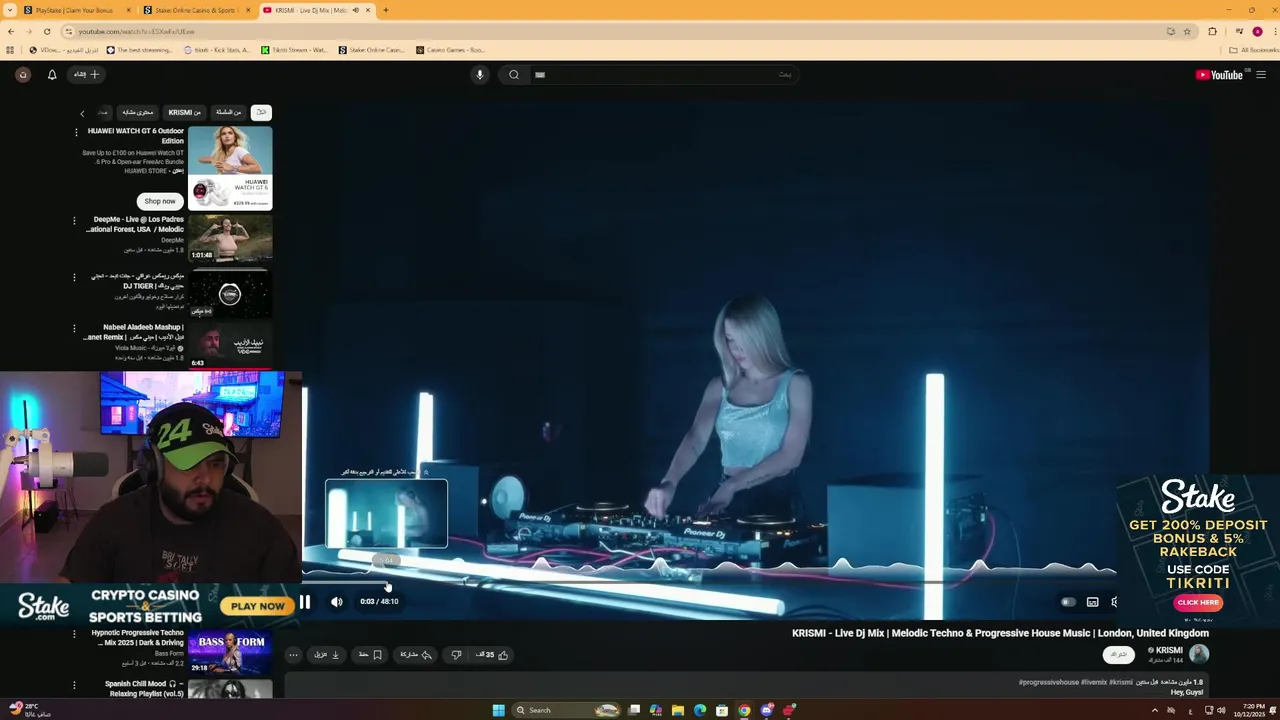Image resolution: width=1280 pixels, height=720 pixels.
Task: Open the 'Casino Games' bookmark
Action: (450, 50)
